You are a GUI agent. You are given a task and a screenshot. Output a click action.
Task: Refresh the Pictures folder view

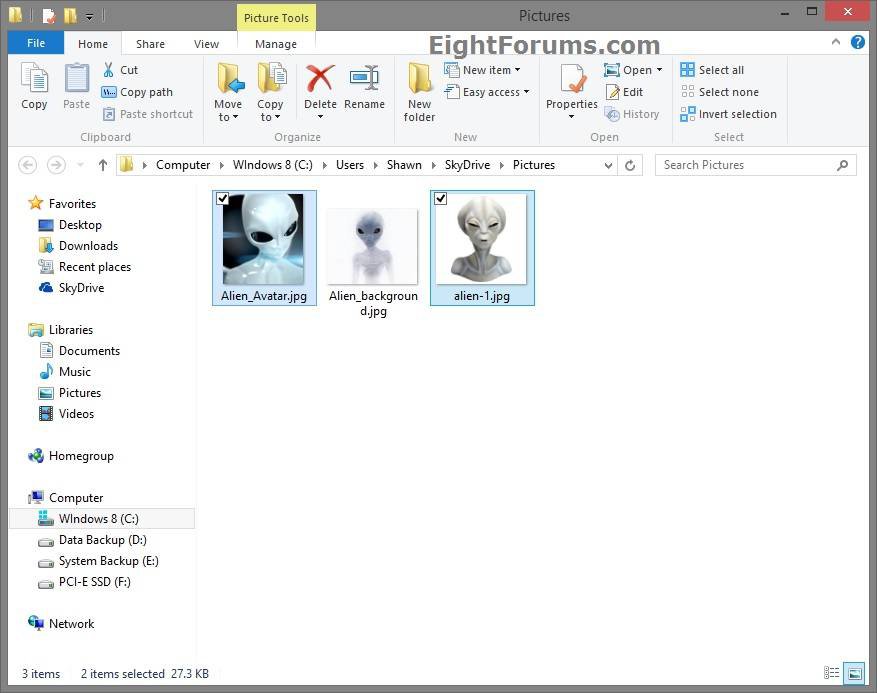pos(630,165)
